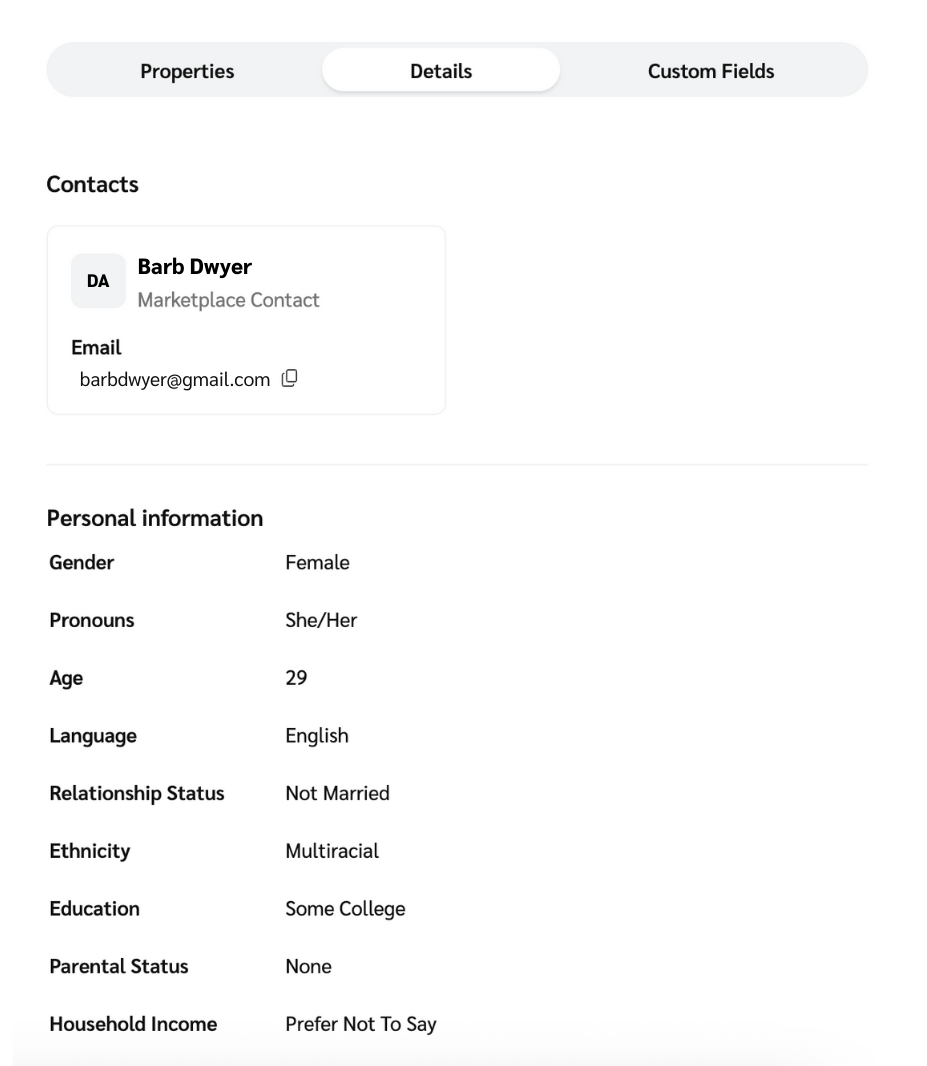Click the Barb Dwyer contact card
Screen dimensions: 927x1066
tap(246, 320)
